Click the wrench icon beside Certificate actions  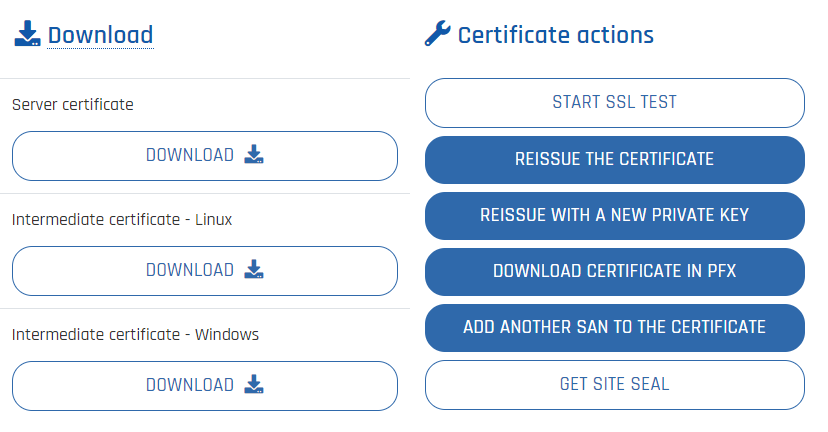(438, 33)
